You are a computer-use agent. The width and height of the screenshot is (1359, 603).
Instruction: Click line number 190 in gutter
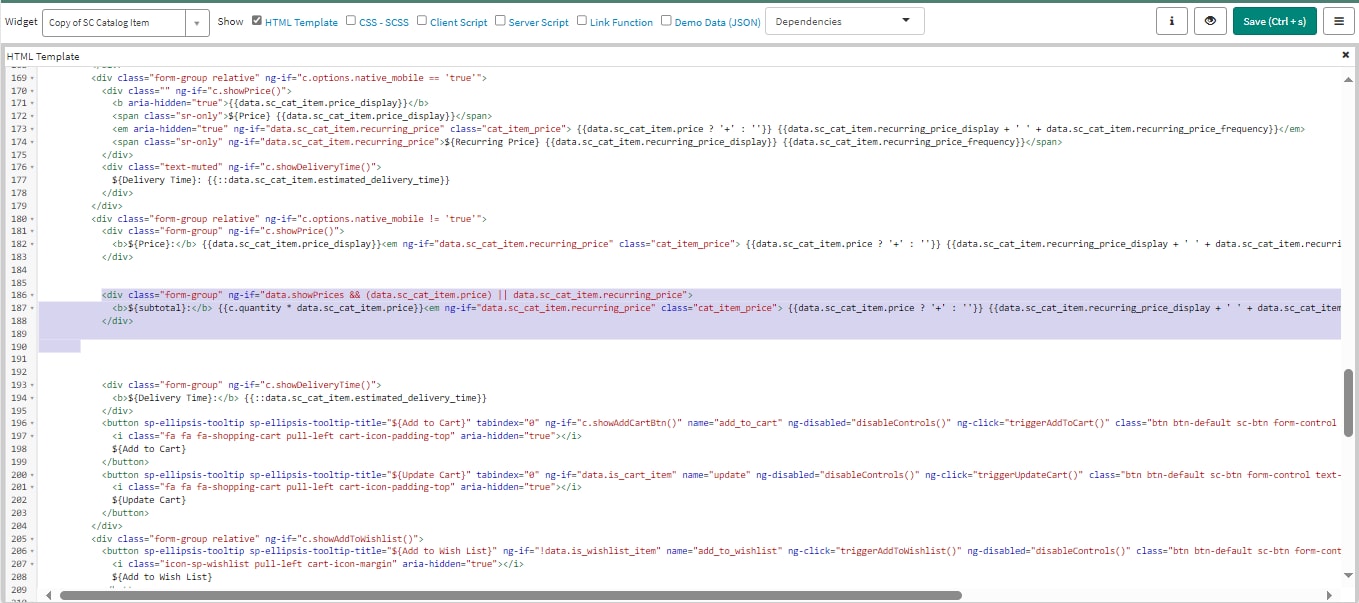pos(19,346)
